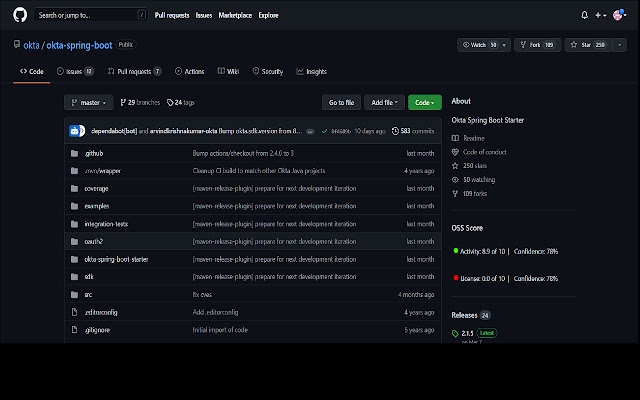Click the Go to file button
The height and width of the screenshot is (400, 640).
tap(341, 102)
